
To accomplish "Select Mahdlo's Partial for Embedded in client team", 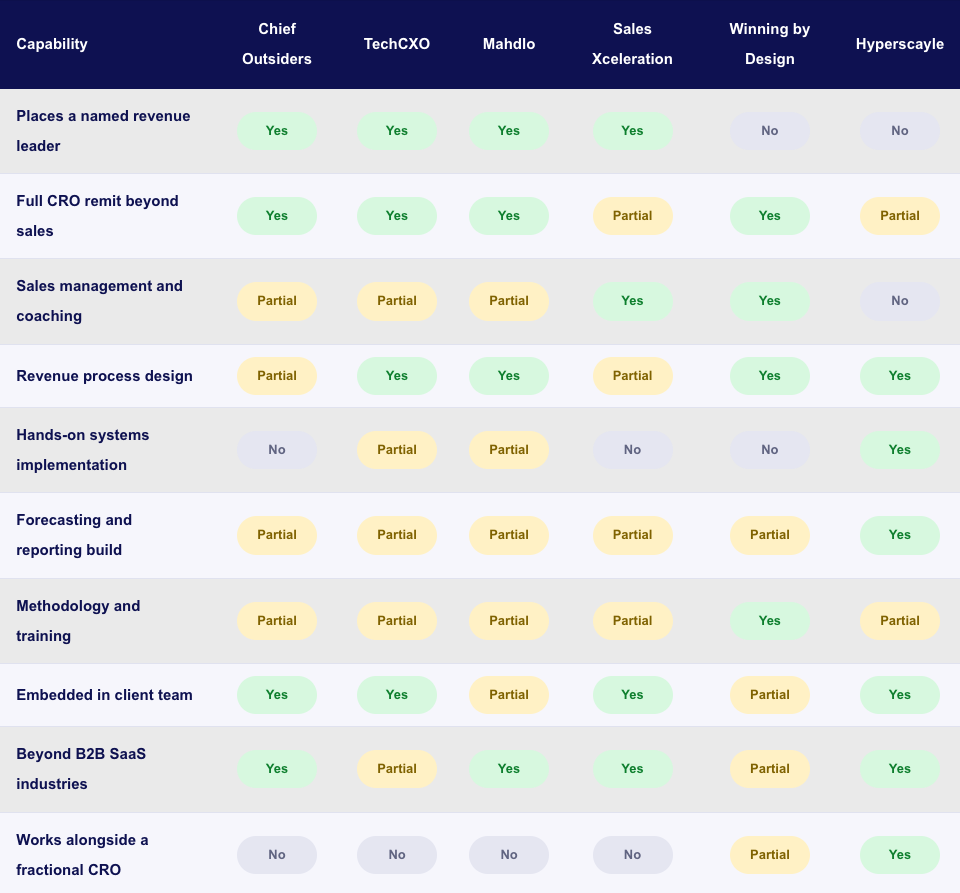I will coord(509,695).
